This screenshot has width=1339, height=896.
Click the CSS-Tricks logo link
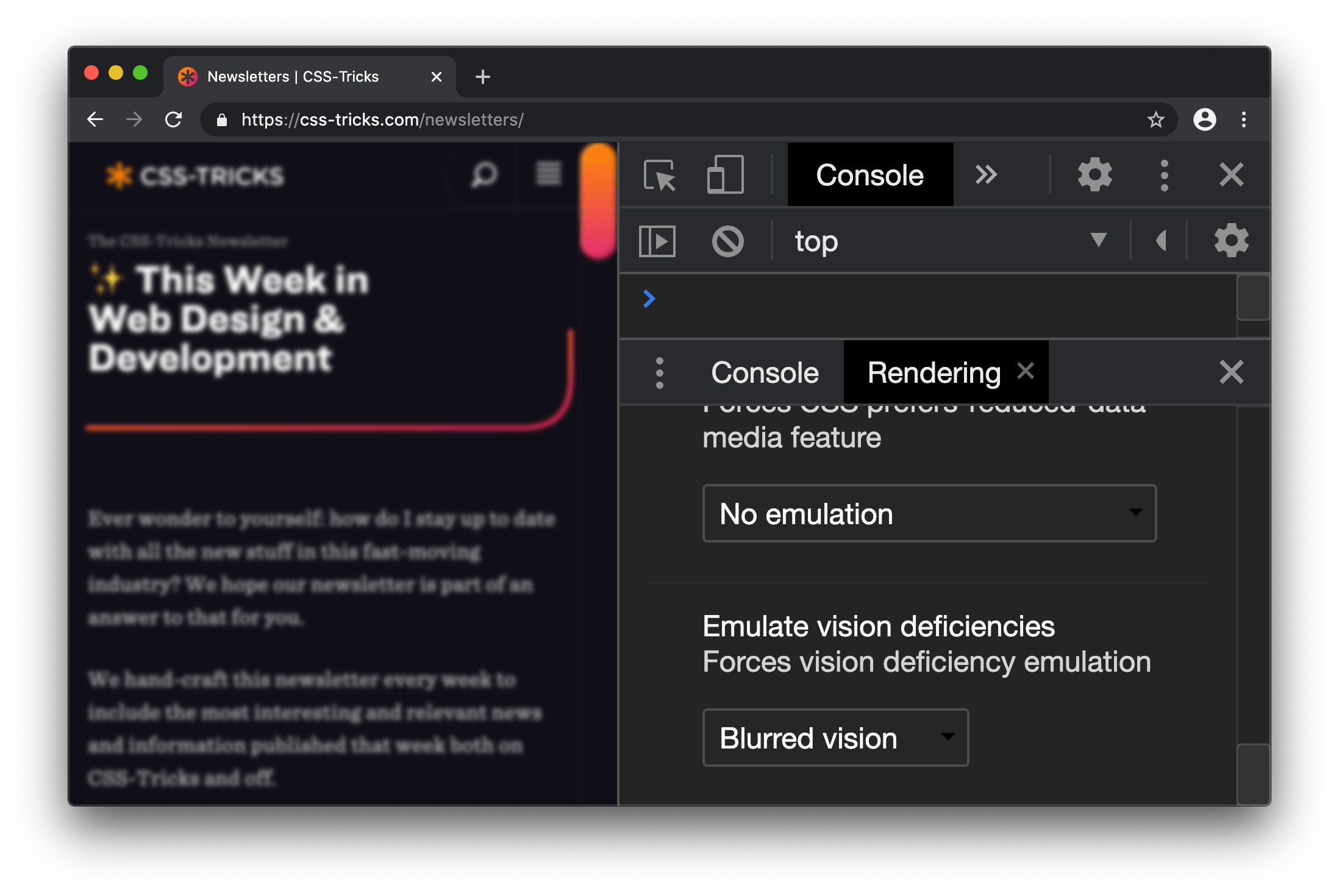click(x=195, y=176)
